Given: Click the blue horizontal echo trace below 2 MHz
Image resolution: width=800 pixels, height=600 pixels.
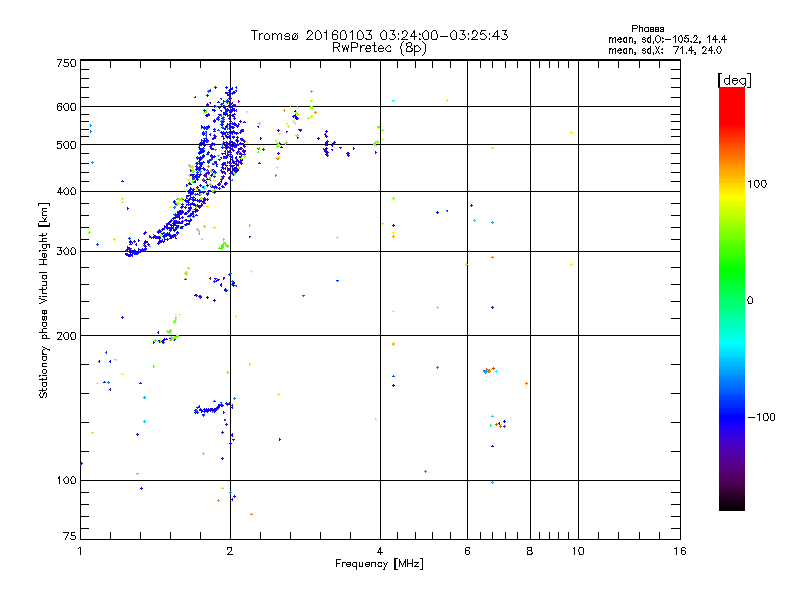Looking at the screenshot, I should point(213,408).
